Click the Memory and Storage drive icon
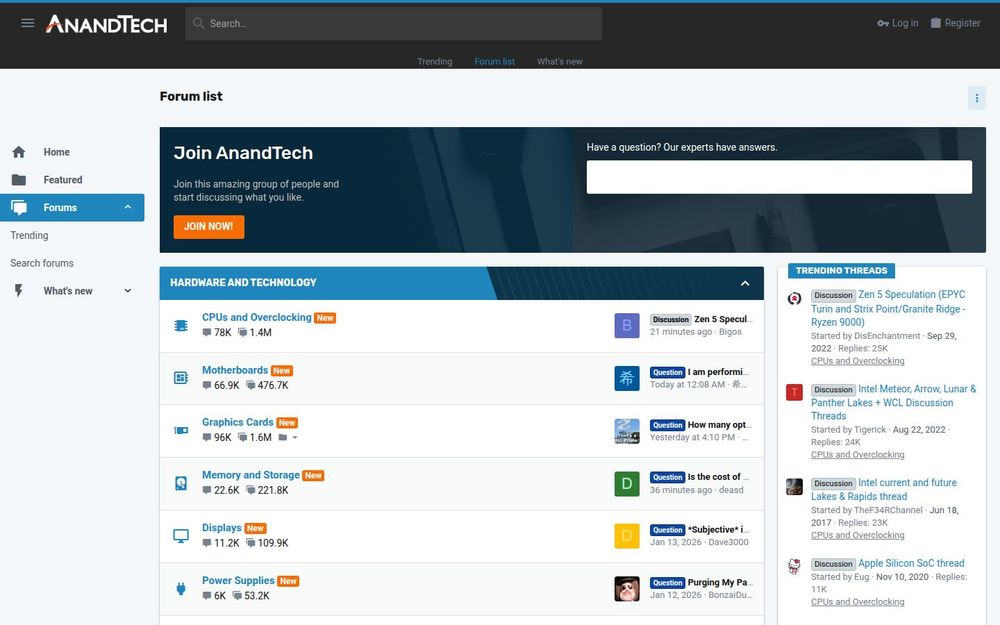This screenshot has height=625, width=1000. click(181, 483)
